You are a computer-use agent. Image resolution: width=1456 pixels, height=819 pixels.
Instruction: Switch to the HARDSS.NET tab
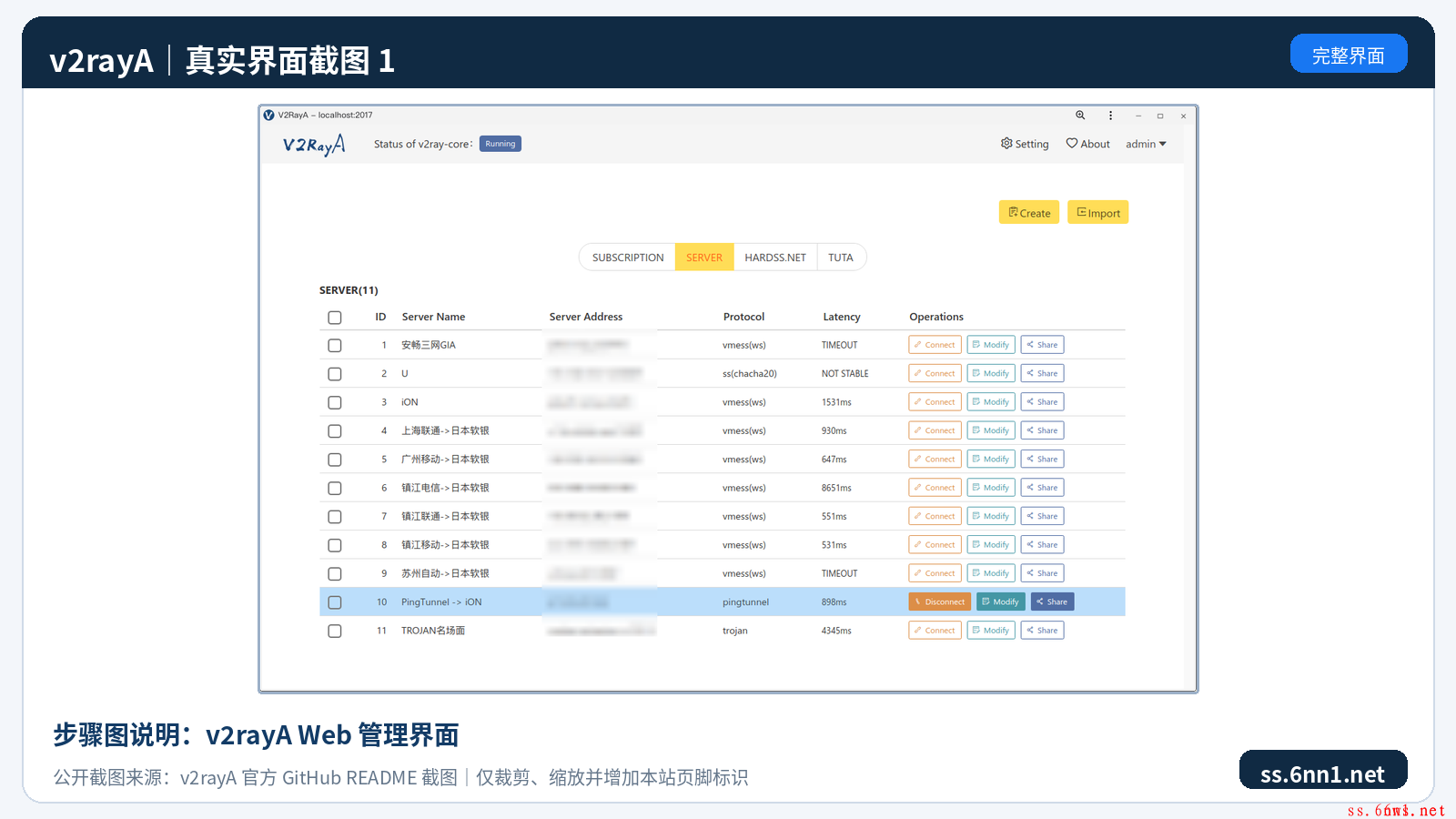pos(775,258)
